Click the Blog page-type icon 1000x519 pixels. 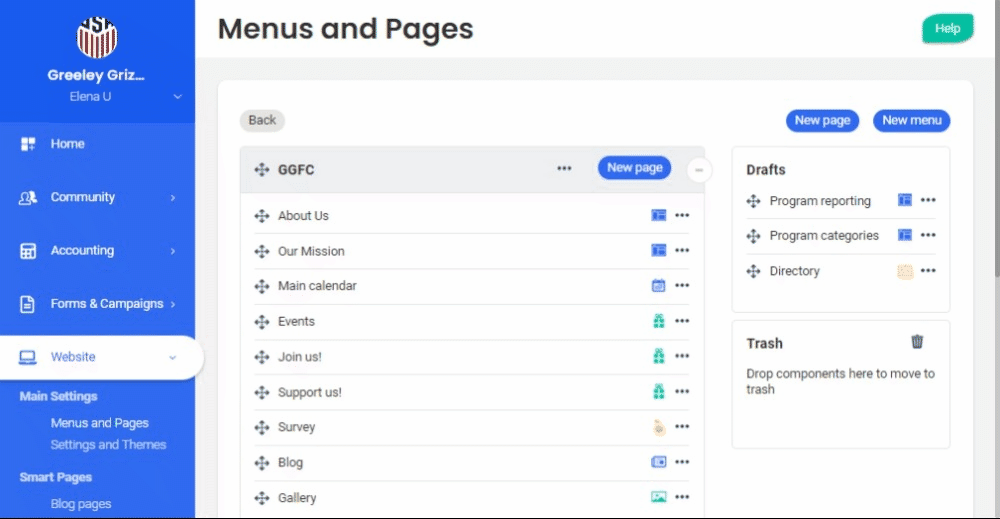tap(658, 462)
